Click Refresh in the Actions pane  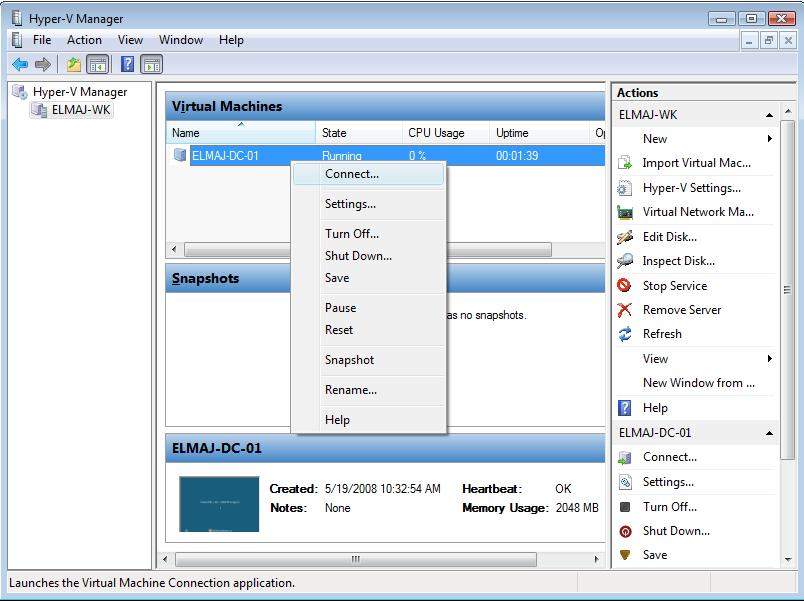pos(662,334)
